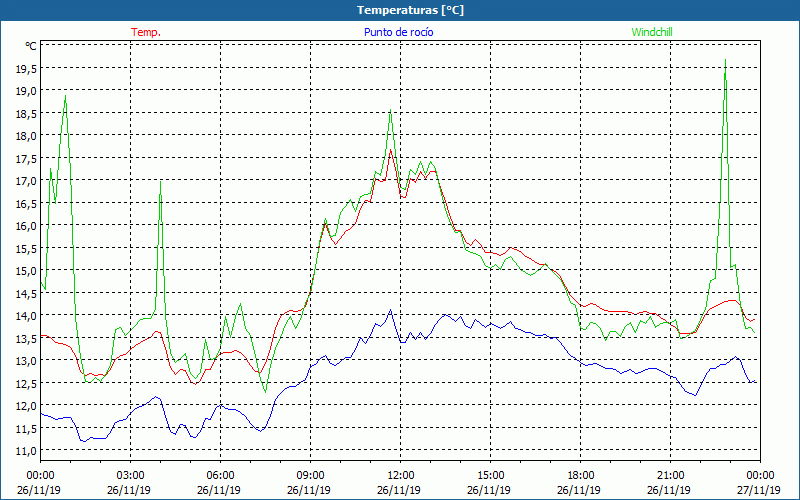Click the "00:00" time label above 26/11/19
Image resolution: width=800 pixels, height=500 pixels.
pyautogui.click(x=40, y=476)
